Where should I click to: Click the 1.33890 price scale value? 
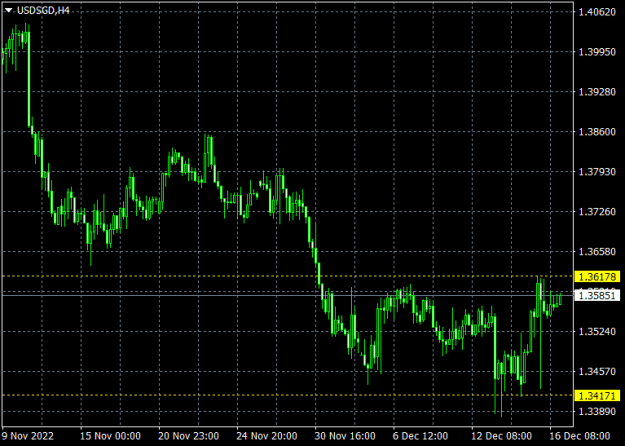coord(597,411)
